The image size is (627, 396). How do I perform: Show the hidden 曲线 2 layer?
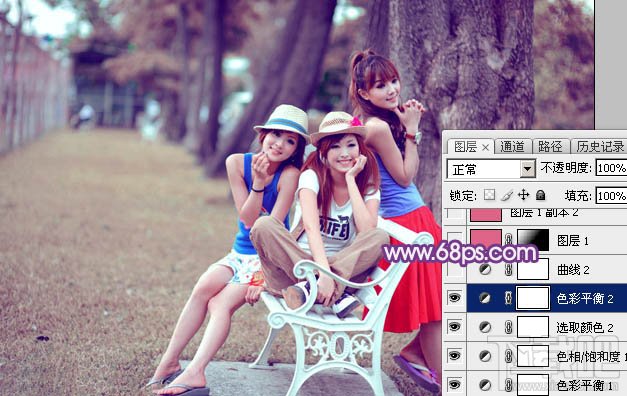tap(455, 269)
